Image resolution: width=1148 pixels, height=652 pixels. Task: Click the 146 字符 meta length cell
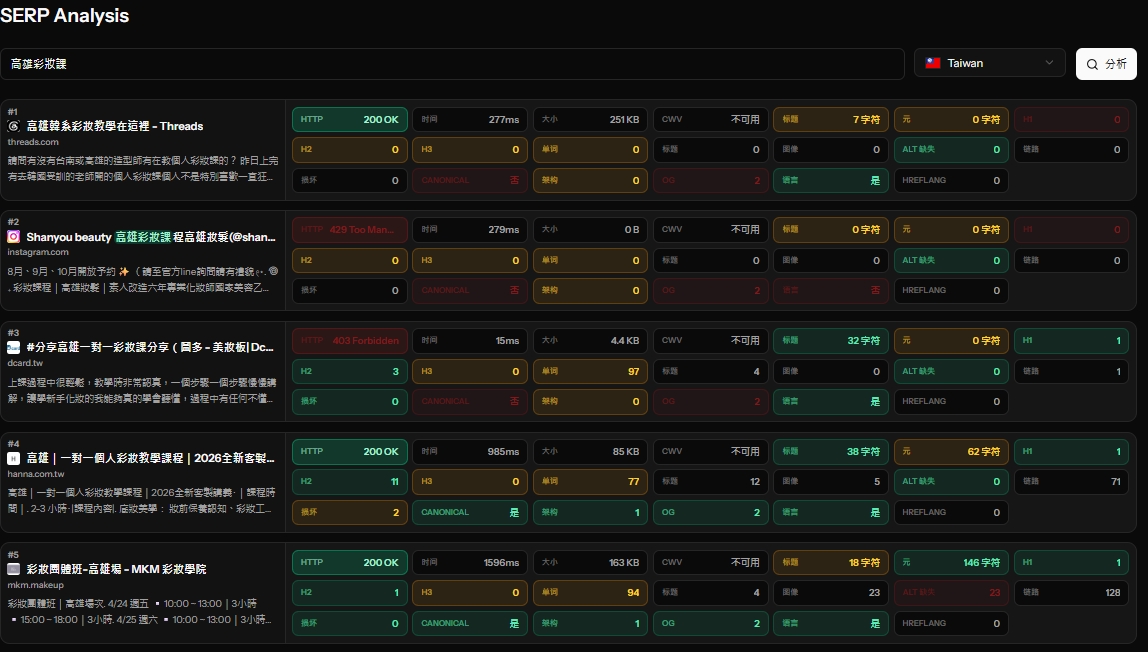point(951,562)
